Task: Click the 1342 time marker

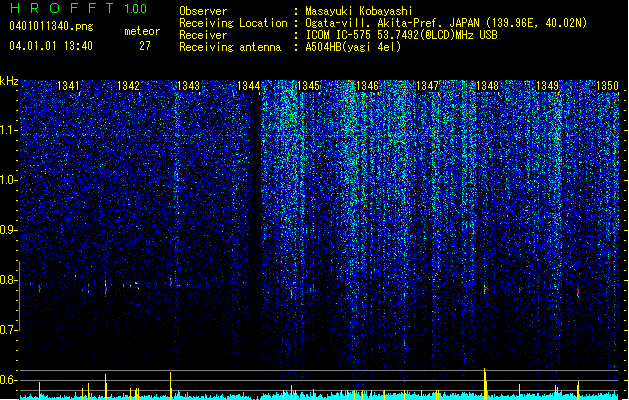Action: [x=128, y=85]
